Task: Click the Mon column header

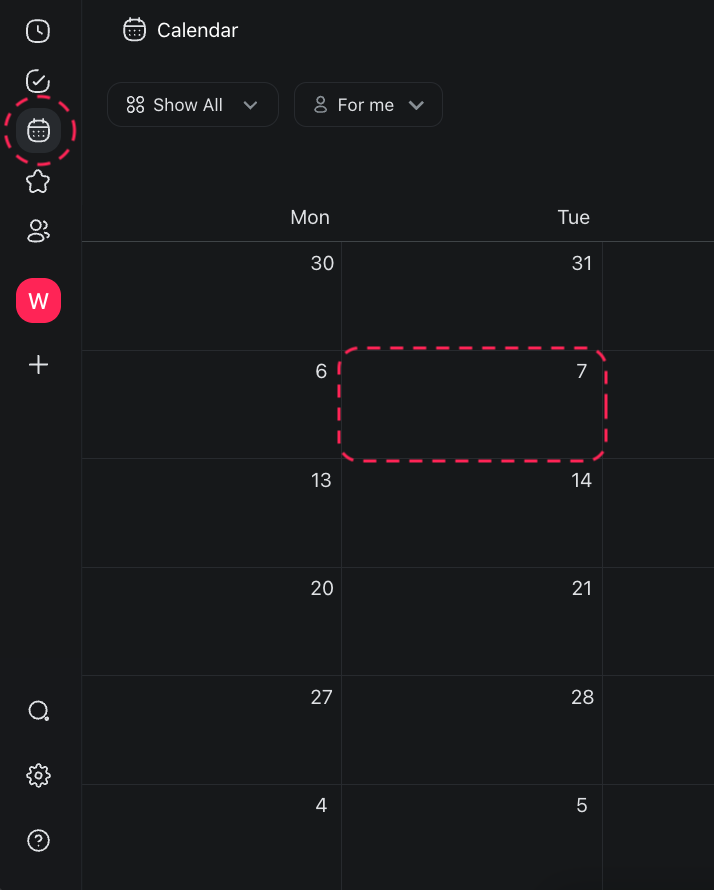Action: 310,217
